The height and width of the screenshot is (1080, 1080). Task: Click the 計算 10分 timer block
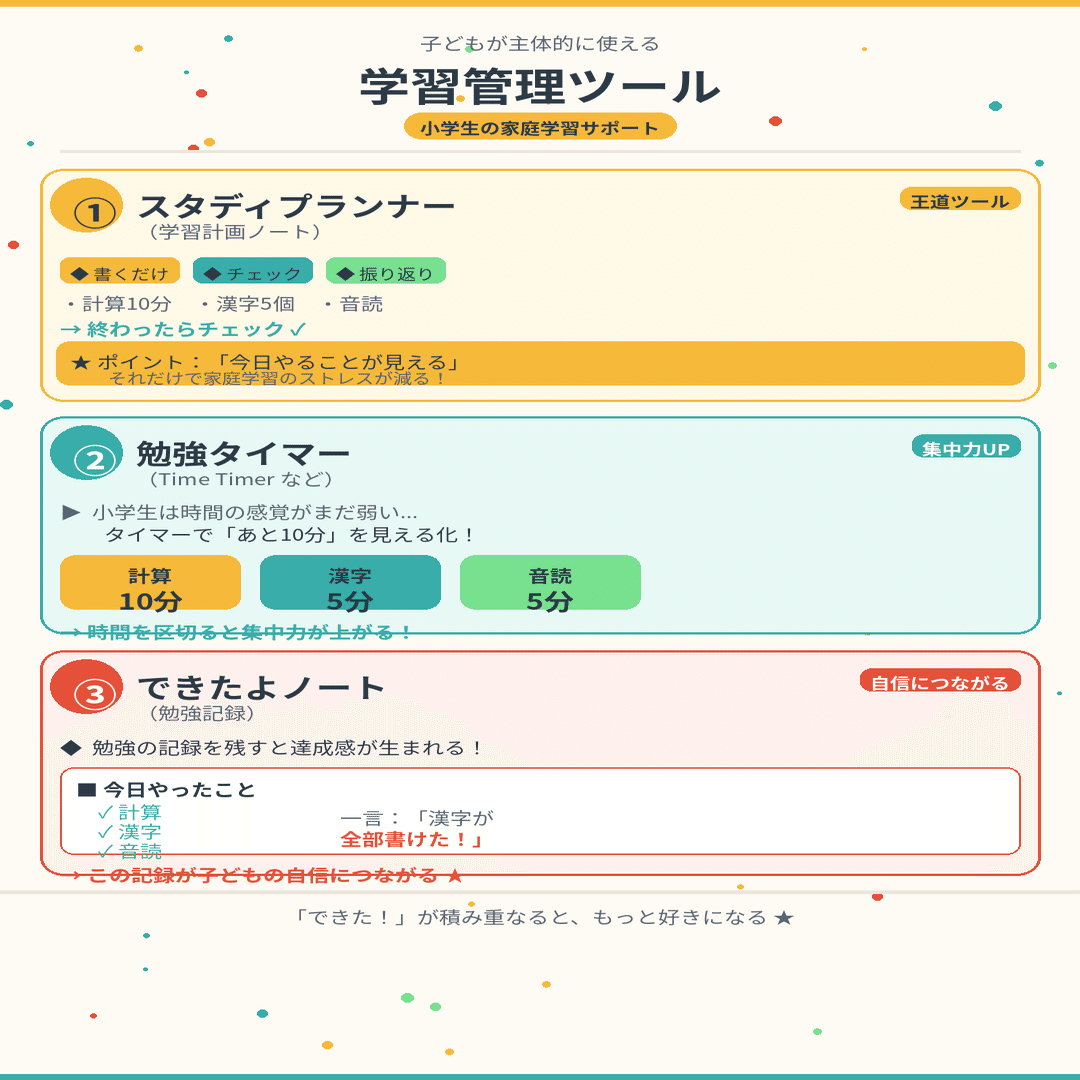(150, 584)
